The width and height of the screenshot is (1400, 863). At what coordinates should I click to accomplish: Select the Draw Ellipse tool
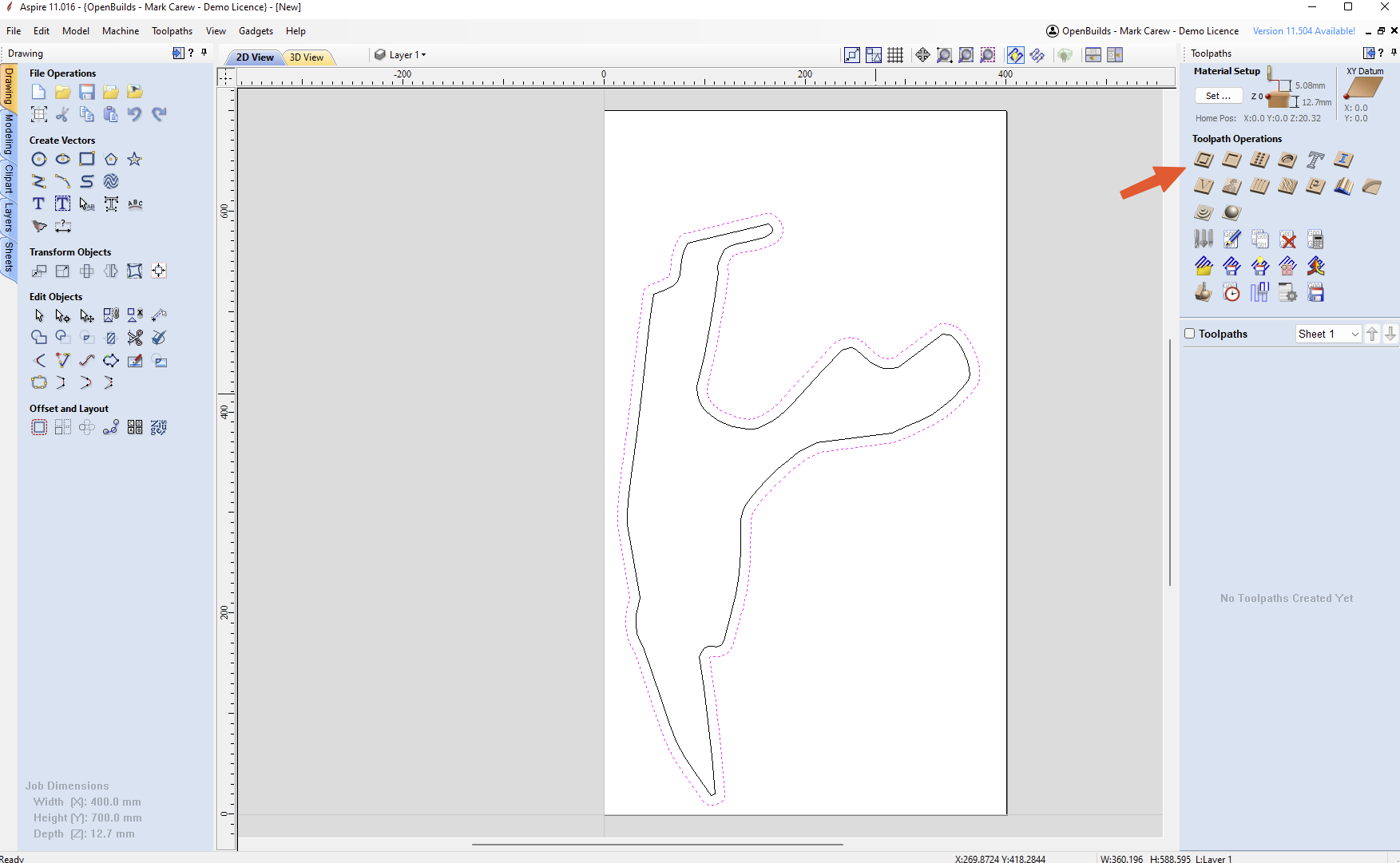point(62,159)
